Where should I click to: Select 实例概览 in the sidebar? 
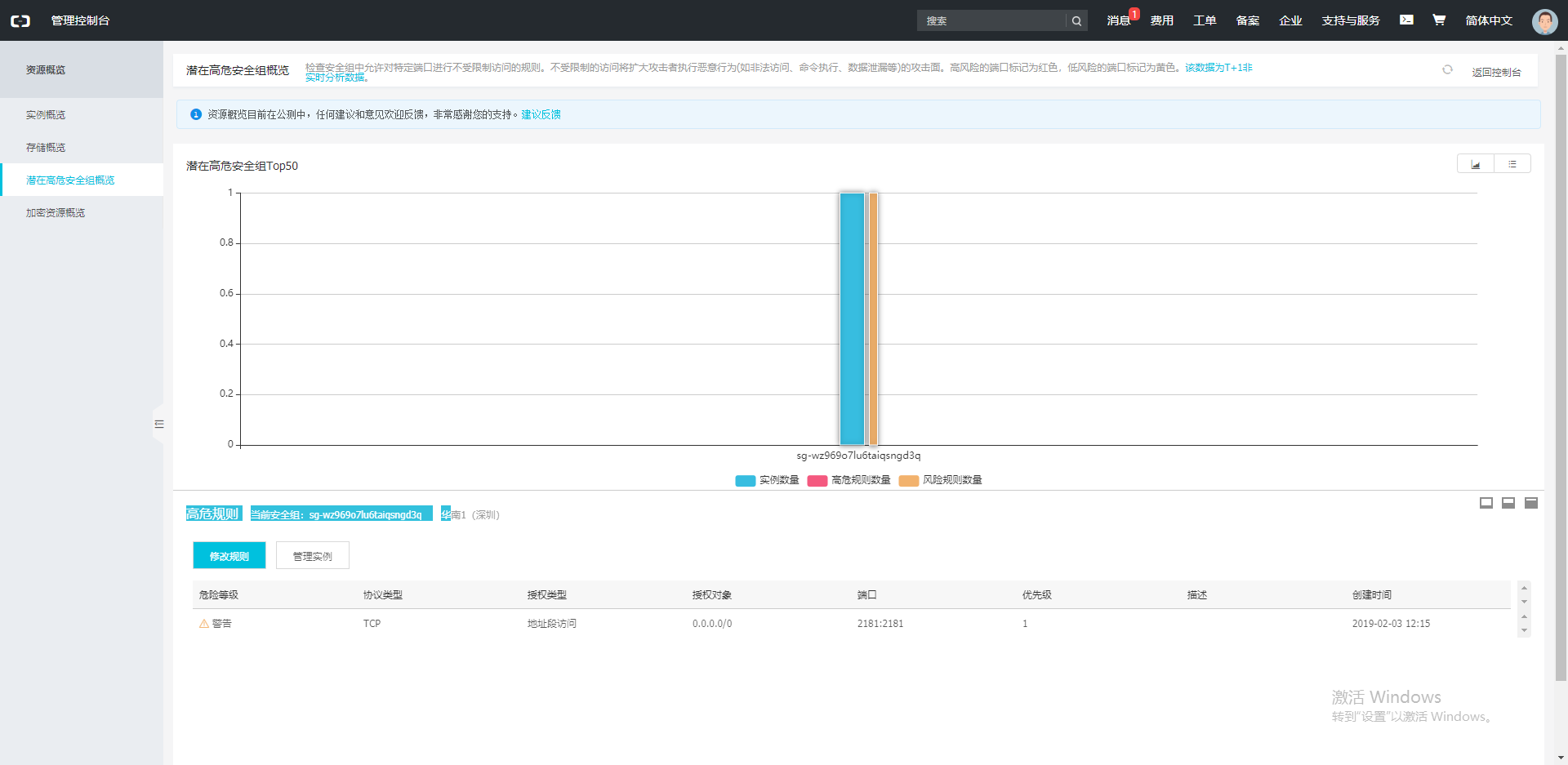coord(82,115)
